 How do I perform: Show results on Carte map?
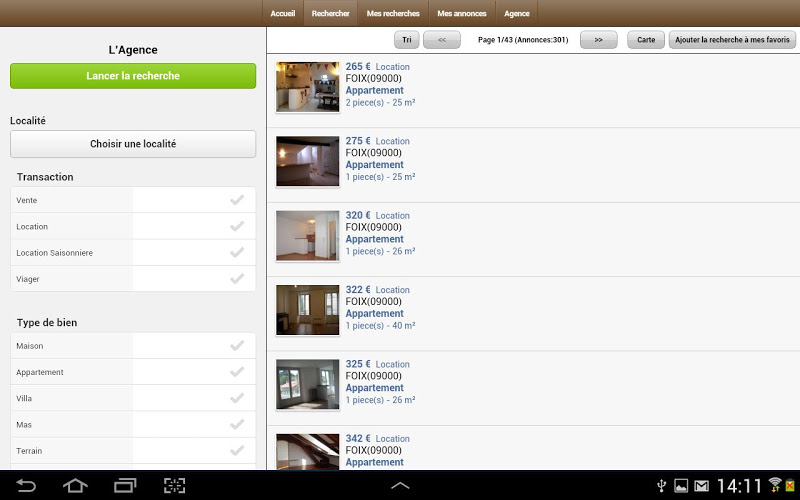[x=646, y=40]
